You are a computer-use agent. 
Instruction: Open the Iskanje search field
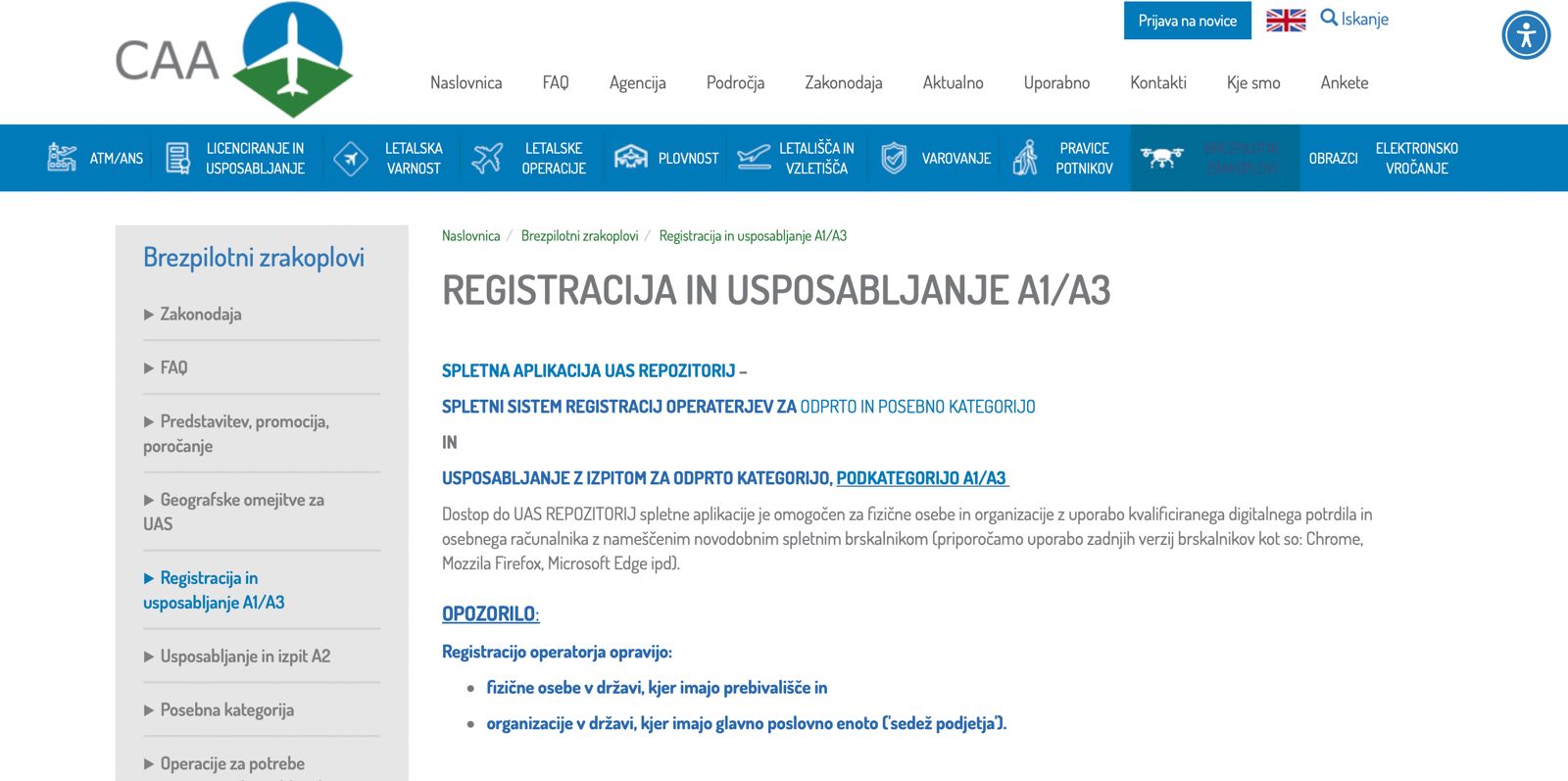point(1355,20)
